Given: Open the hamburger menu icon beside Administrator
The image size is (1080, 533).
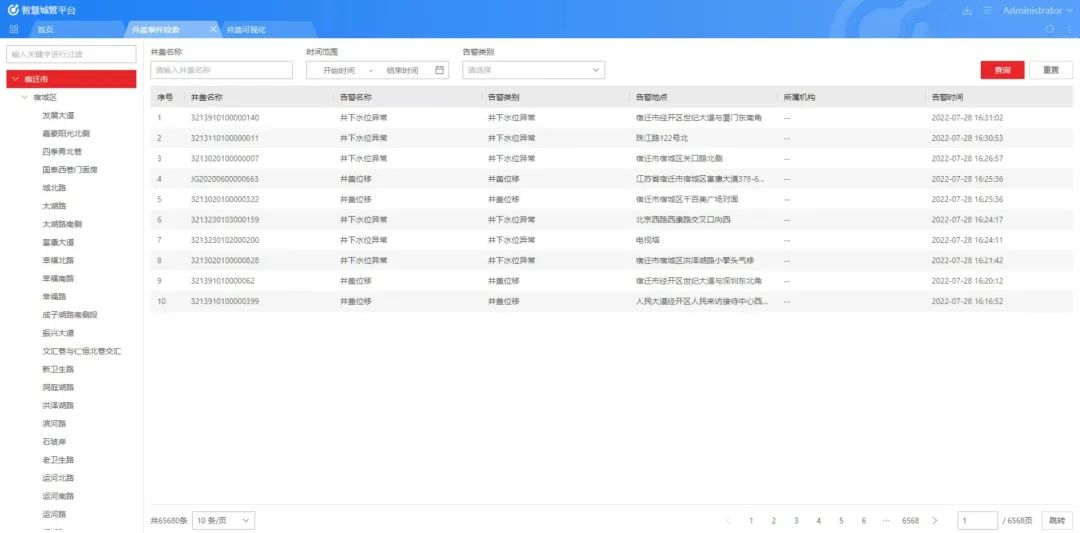Looking at the screenshot, I should click(x=988, y=10).
